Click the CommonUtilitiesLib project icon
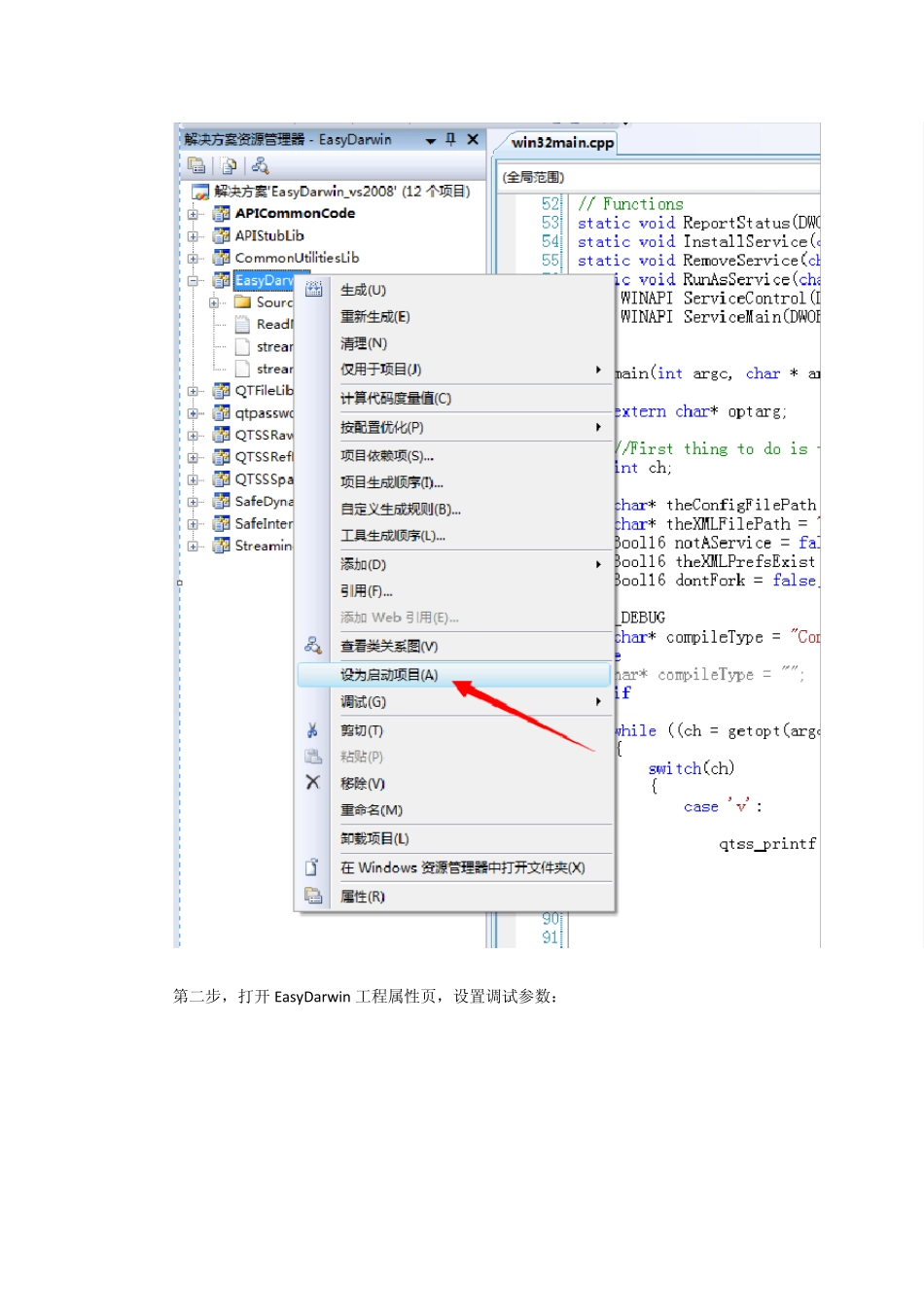The height and width of the screenshot is (1307, 924). 222,258
